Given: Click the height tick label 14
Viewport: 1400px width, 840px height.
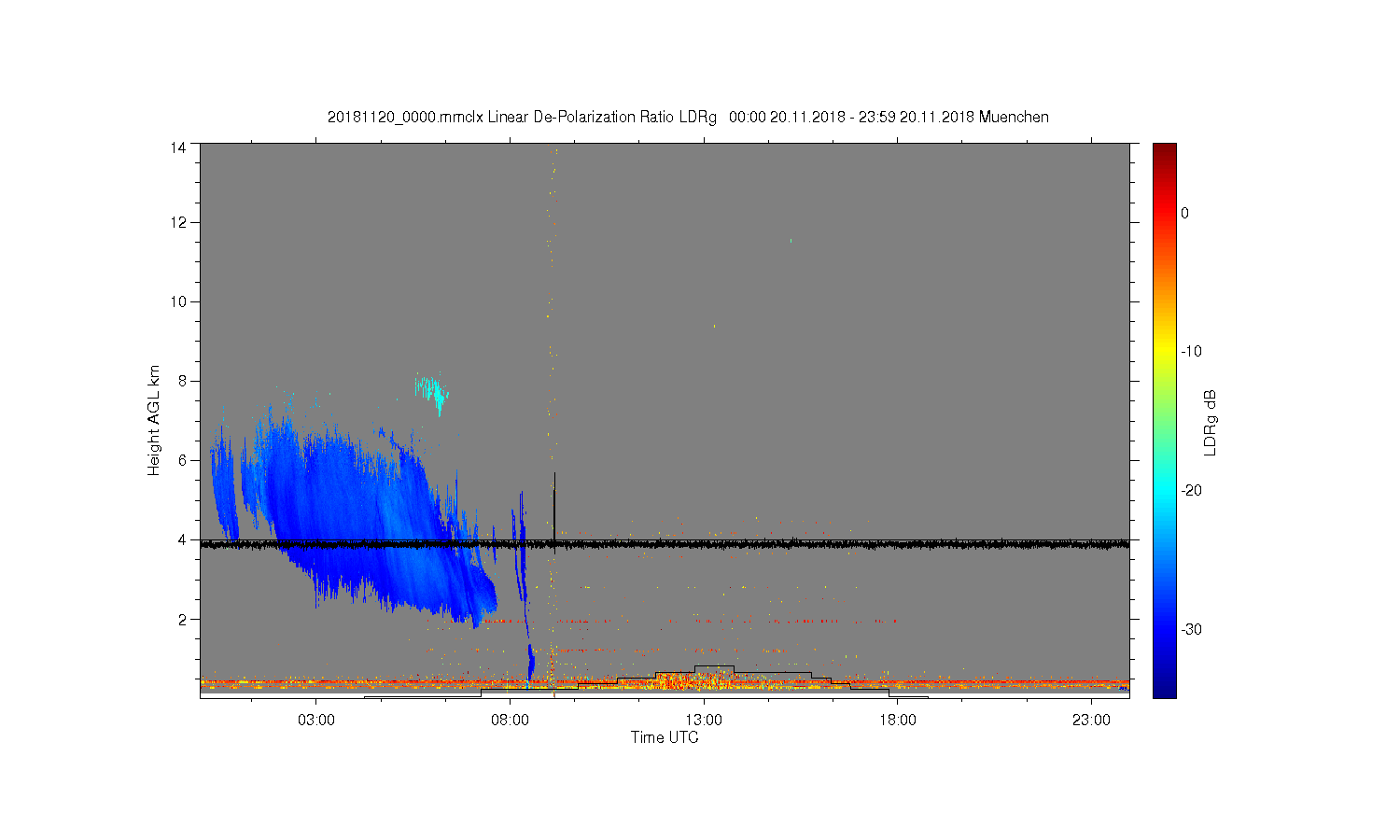Looking at the screenshot, I should [177, 147].
